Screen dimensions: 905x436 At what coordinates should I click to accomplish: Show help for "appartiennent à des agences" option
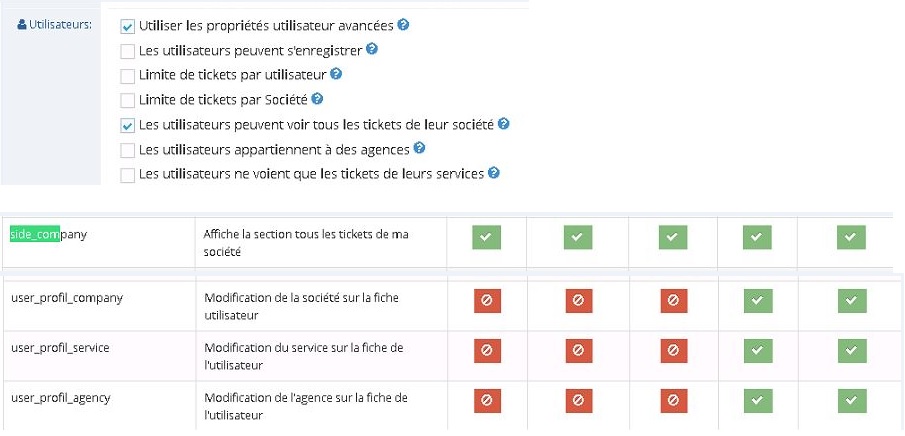[419, 148]
